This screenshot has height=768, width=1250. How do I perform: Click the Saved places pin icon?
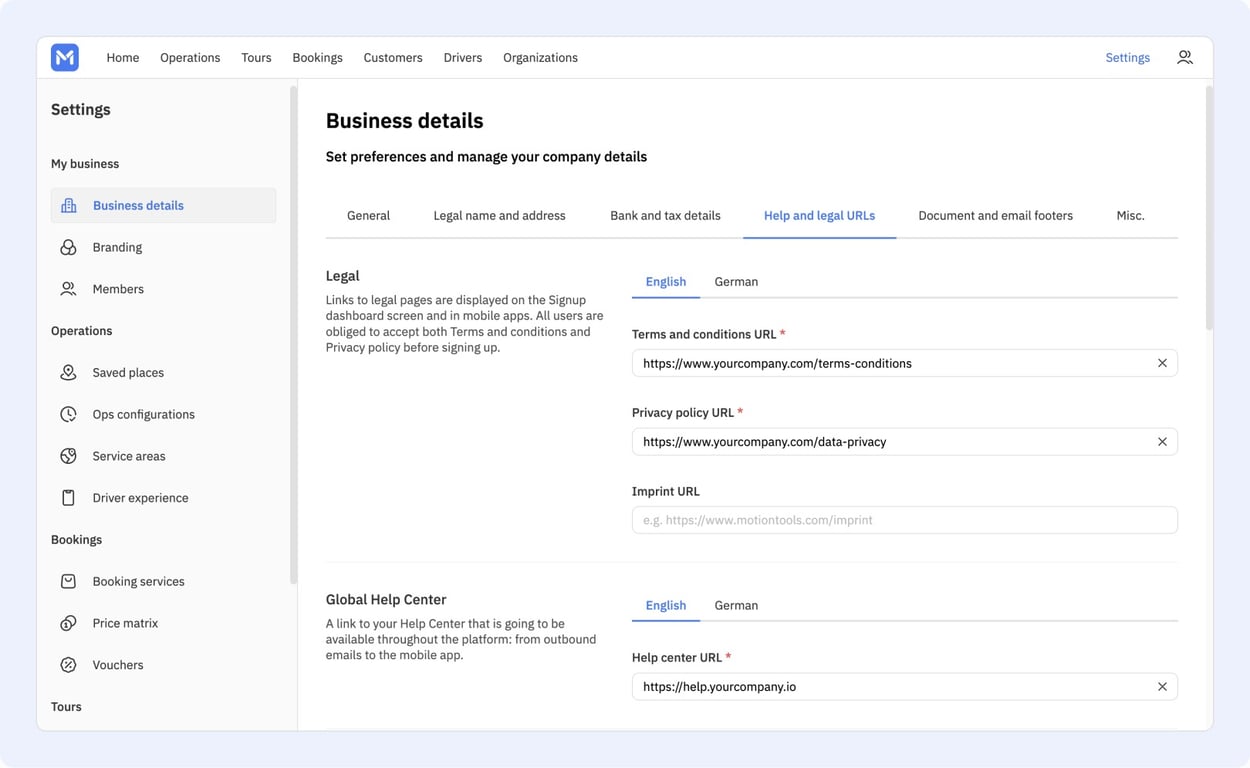pos(68,372)
